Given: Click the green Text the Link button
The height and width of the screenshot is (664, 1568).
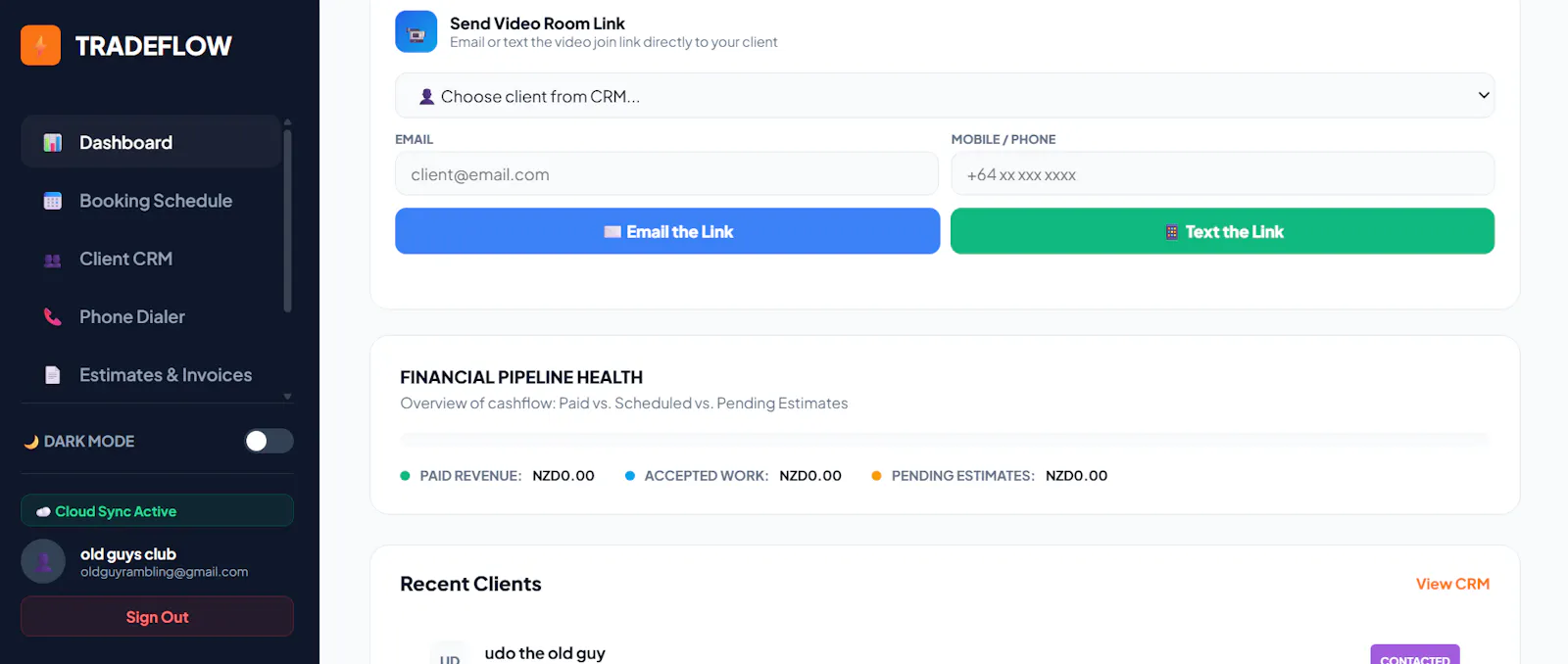Looking at the screenshot, I should tap(1222, 231).
